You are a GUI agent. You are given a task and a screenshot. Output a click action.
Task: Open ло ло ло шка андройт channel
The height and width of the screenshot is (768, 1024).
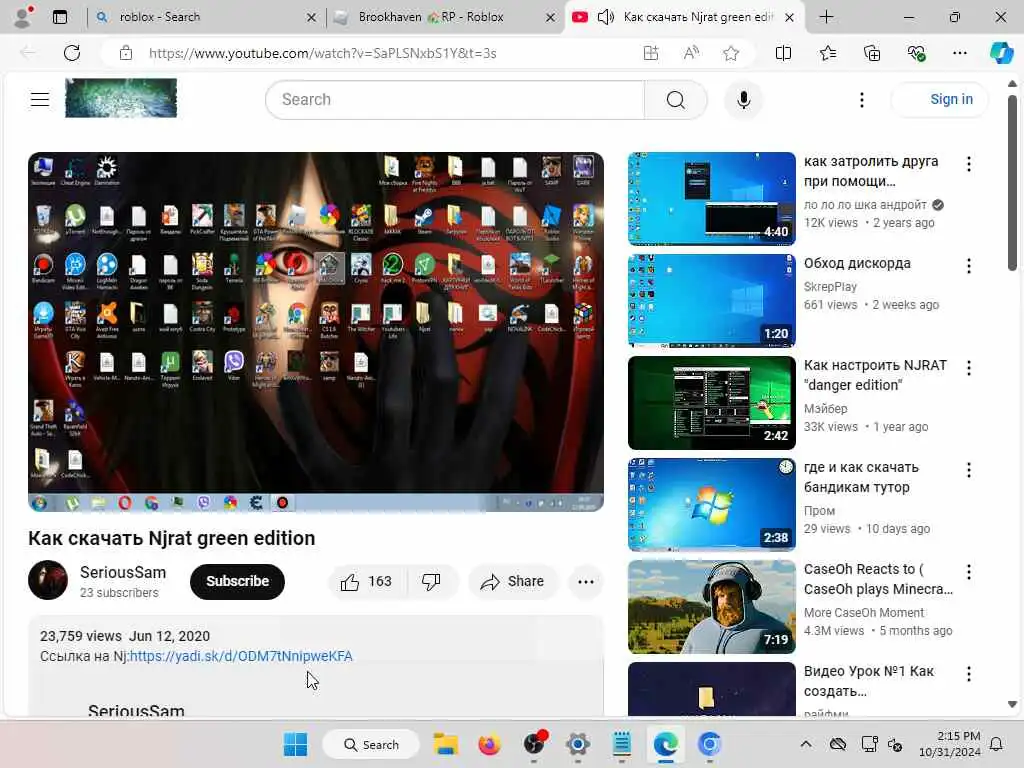click(x=865, y=204)
